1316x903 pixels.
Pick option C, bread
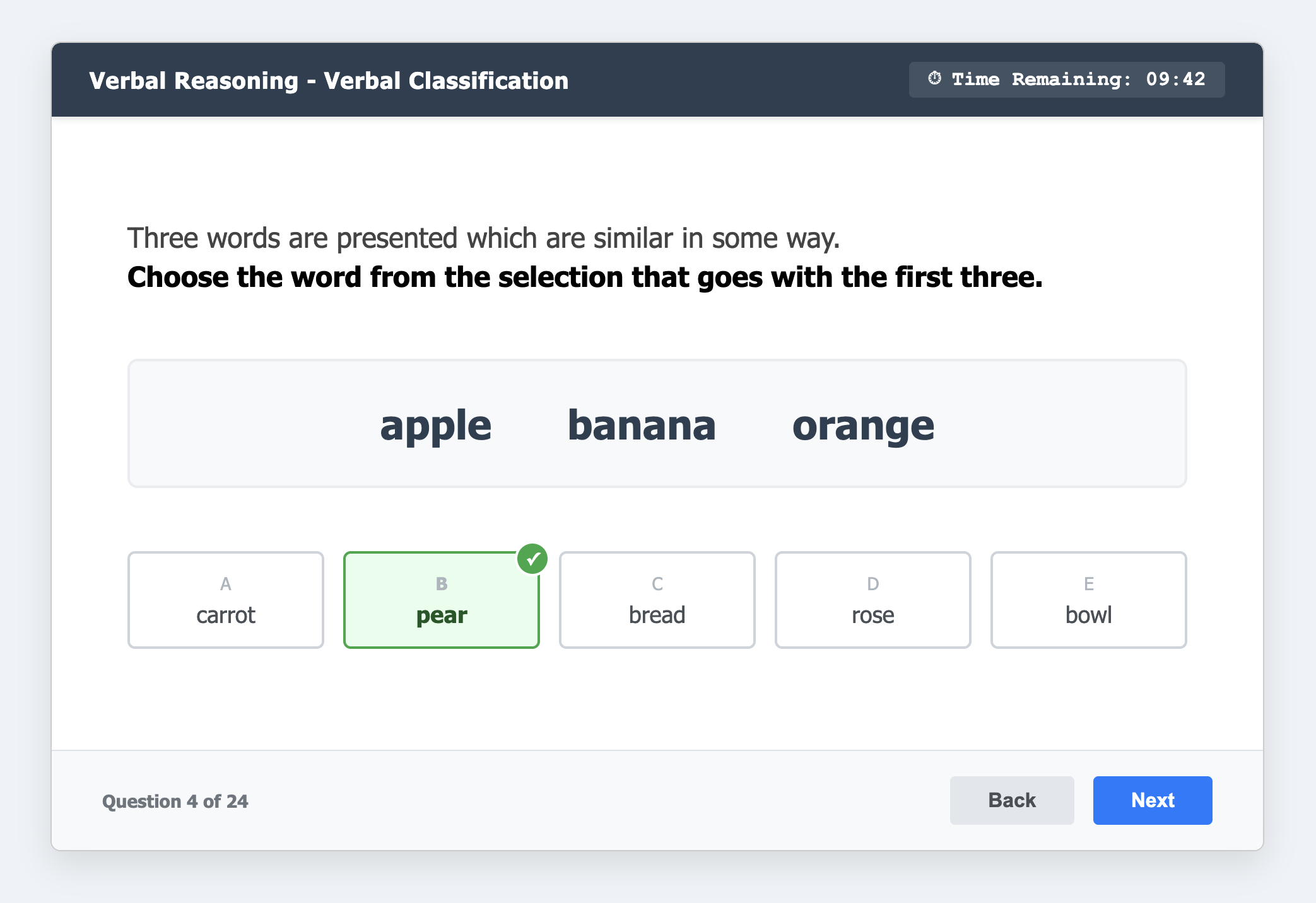point(657,600)
